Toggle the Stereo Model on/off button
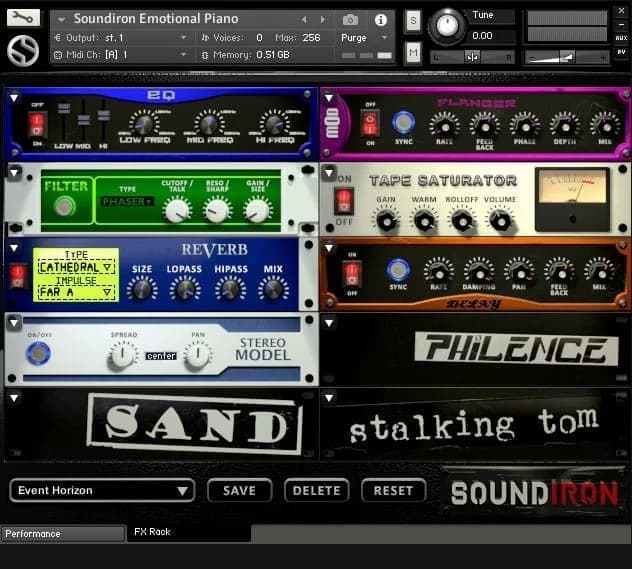The image size is (632, 569). pyautogui.click(x=38, y=353)
